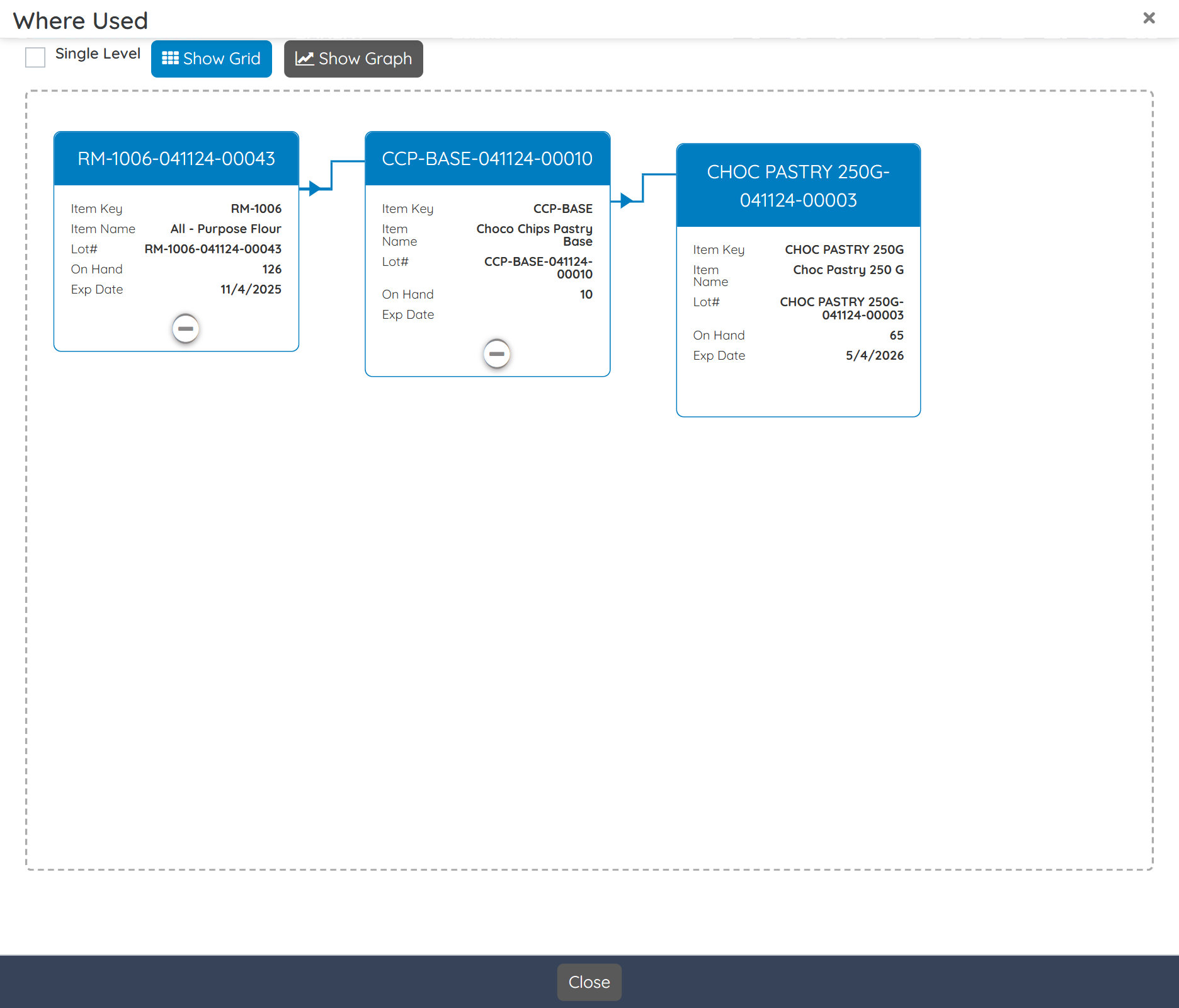Viewport: 1179px width, 1008px height.
Task: Click lot value under RM-1006 card body
Action: point(213,249)
